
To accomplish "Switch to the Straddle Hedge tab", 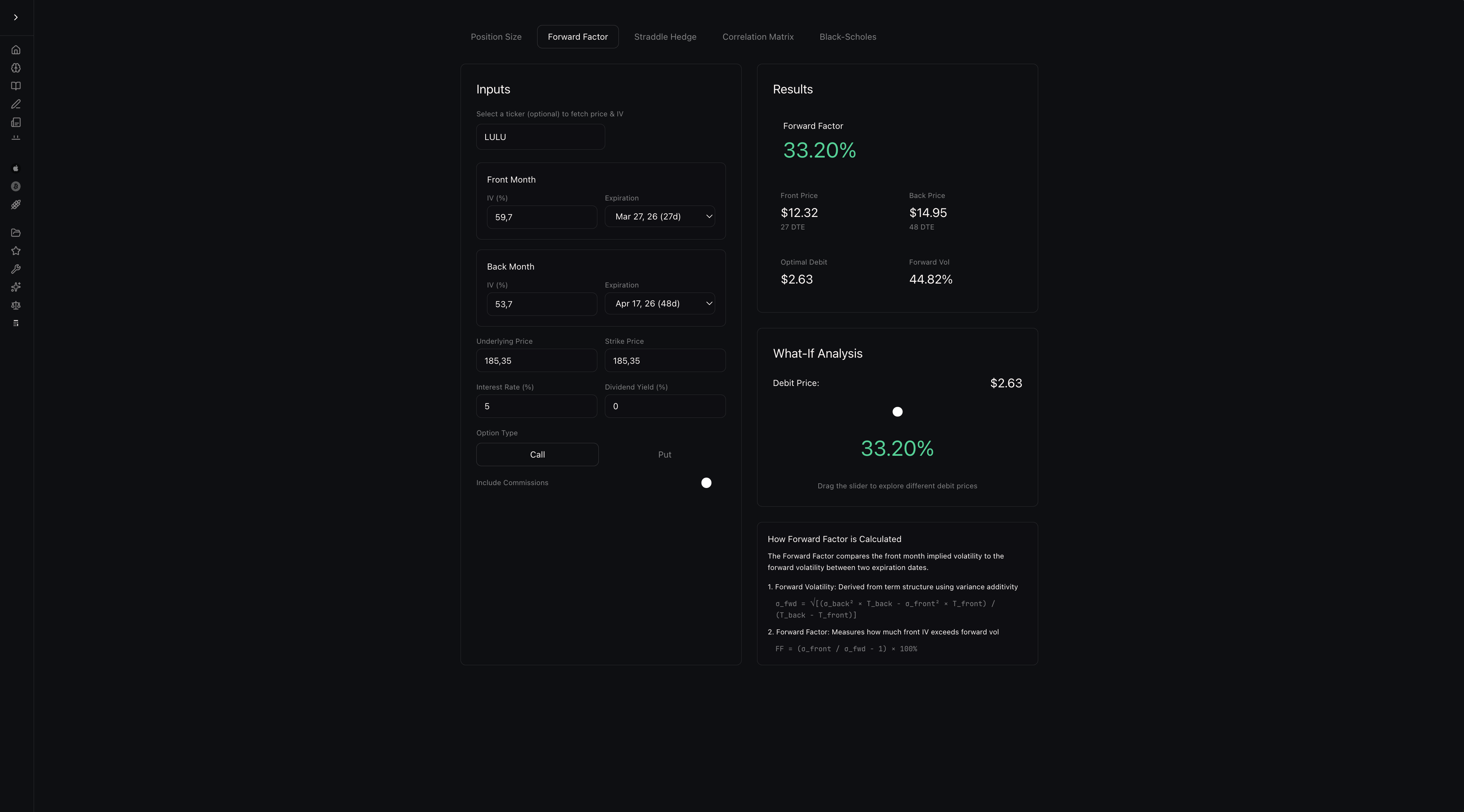I will [x=665, y=37].
